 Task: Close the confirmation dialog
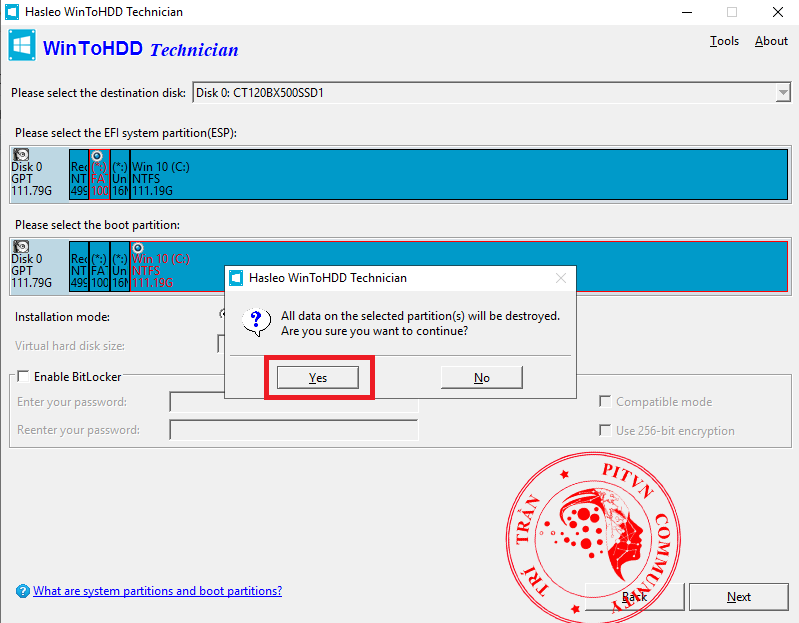[561, 278]
